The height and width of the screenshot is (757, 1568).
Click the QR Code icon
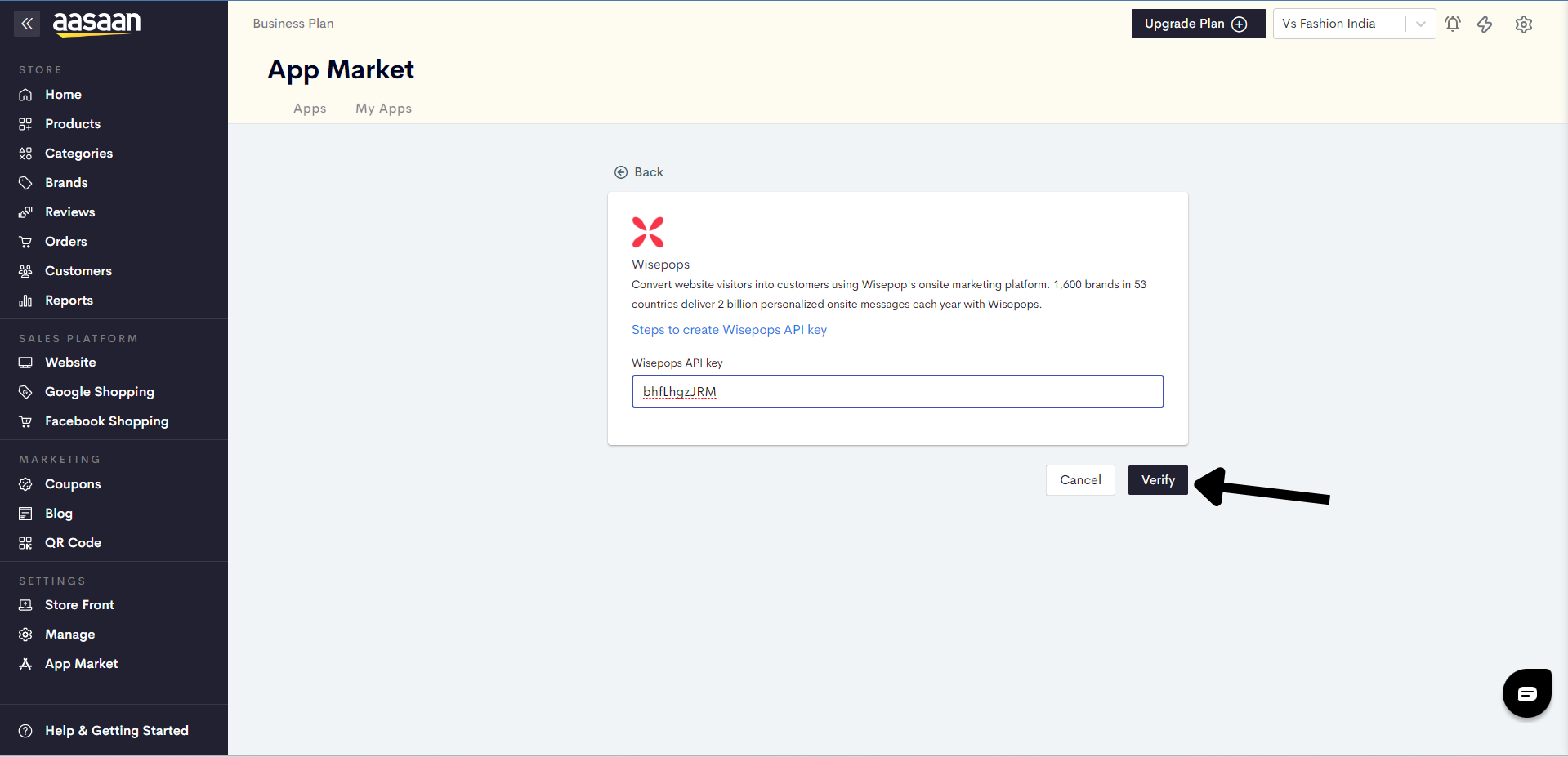pyautogui.click(x=25, y=543)
